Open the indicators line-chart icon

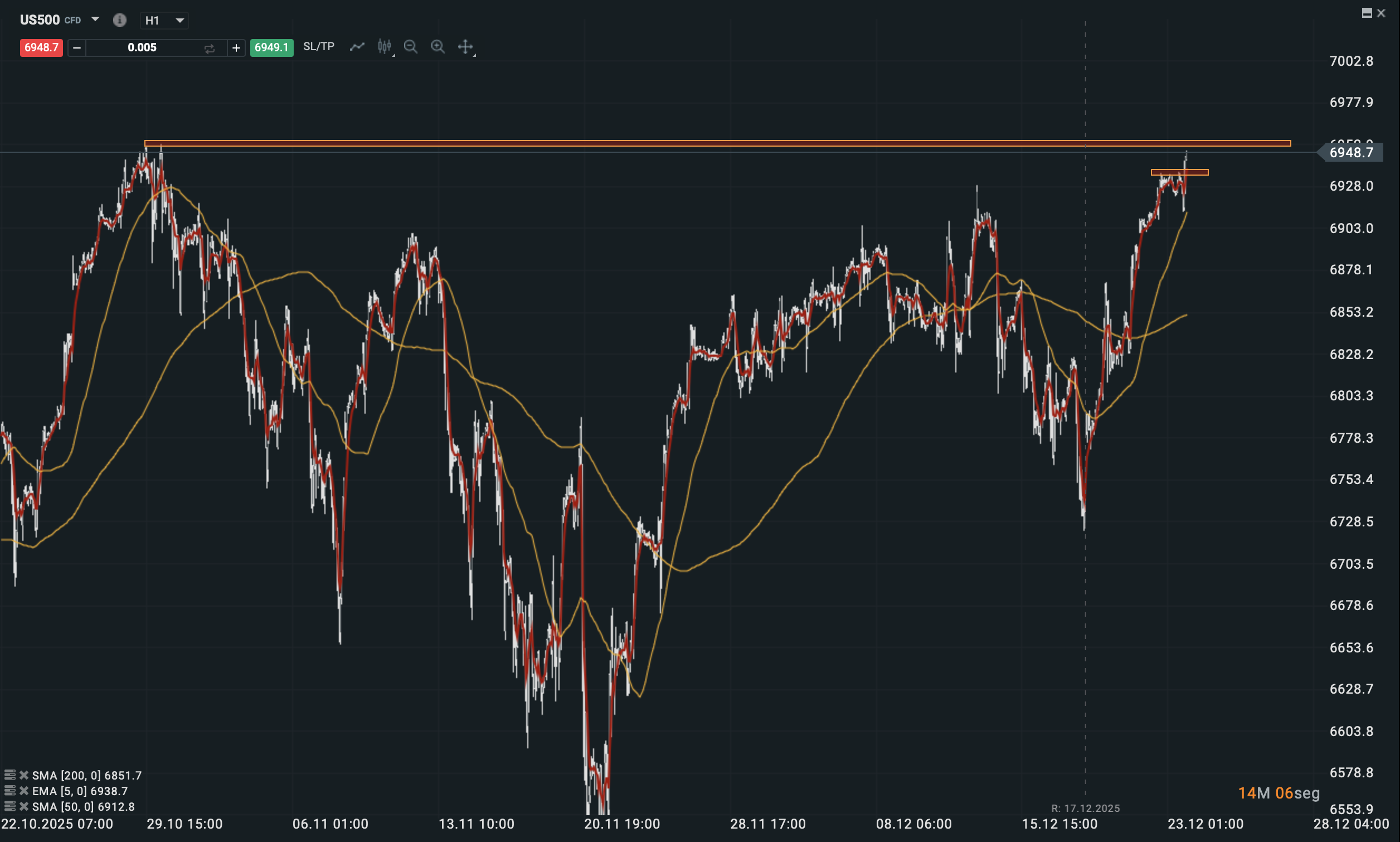point(357,47)
